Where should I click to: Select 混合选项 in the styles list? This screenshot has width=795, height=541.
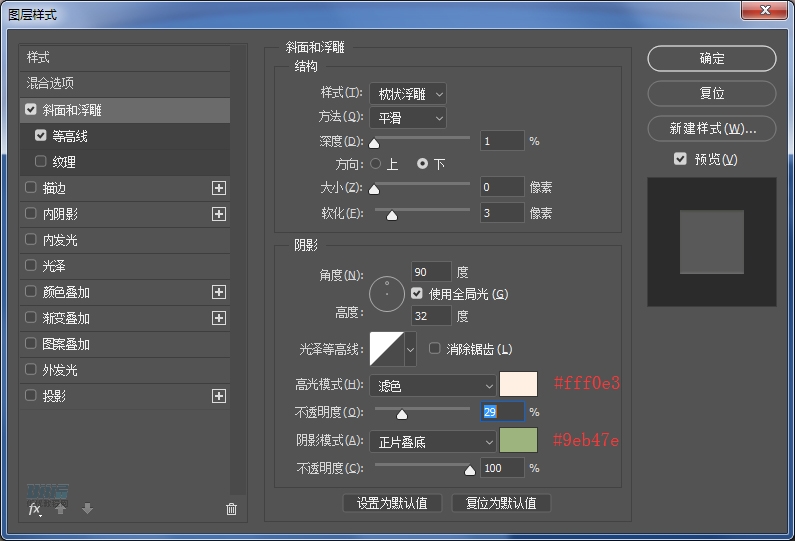pyautogui.click(x=50, y=83)
